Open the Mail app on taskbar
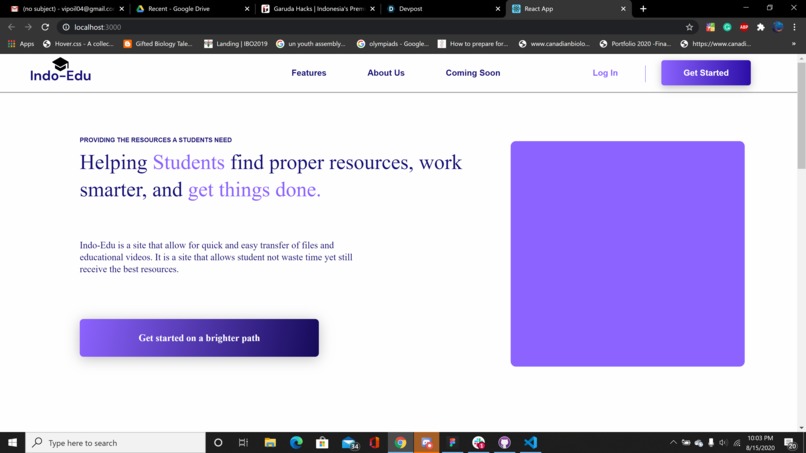The image size is (806, 453). (350, 443)
